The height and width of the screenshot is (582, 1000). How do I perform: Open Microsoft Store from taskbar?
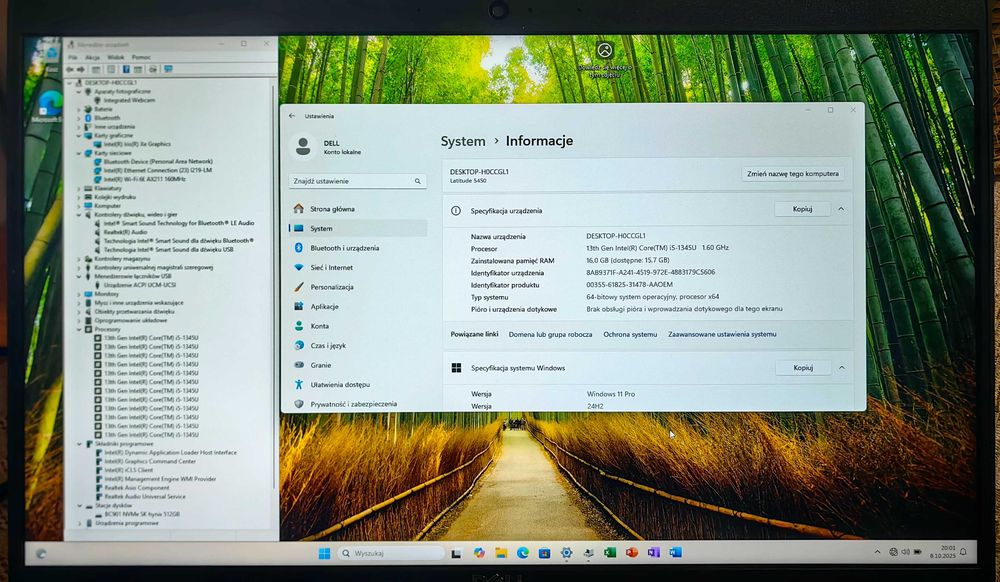pyautogui.click(x=545, y=553)
